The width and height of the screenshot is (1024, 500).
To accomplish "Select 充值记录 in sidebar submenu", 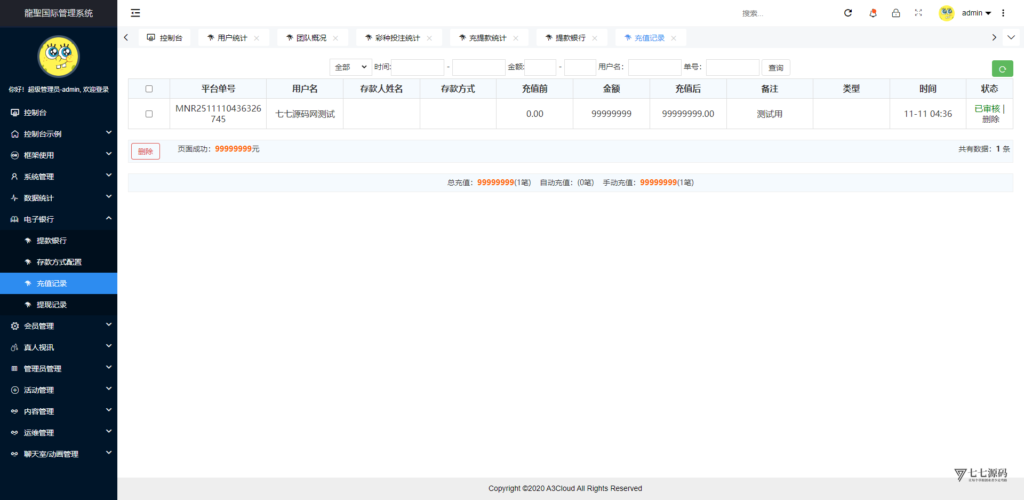I will click(x=59, y=283).
